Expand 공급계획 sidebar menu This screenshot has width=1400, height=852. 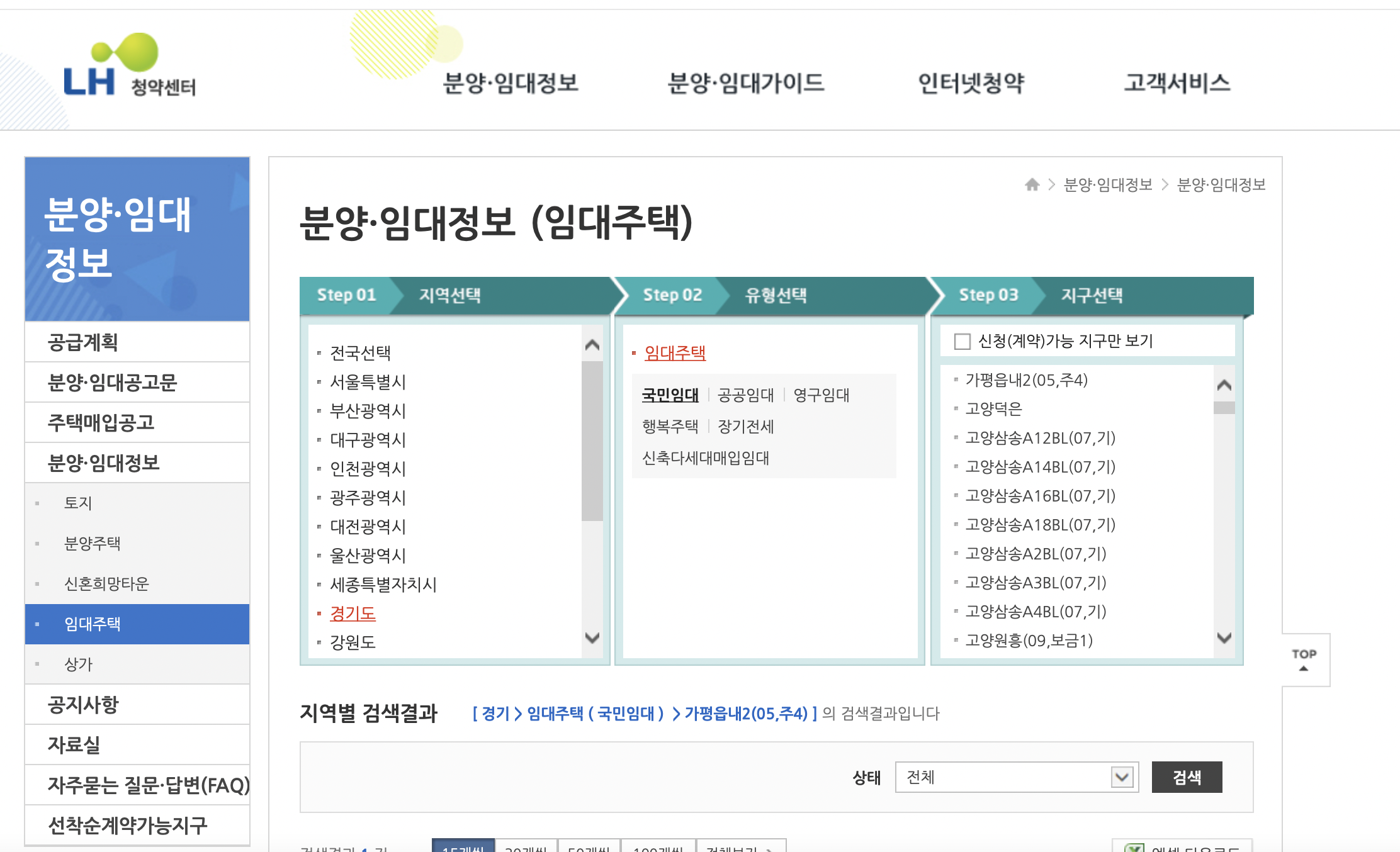[x=83, y=342]
